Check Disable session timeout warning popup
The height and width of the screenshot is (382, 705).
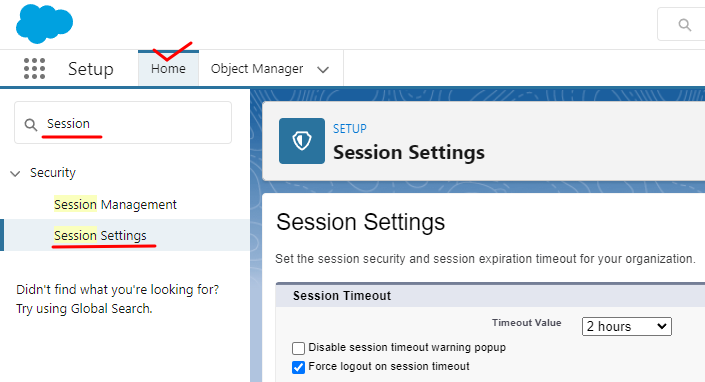point(298,348)
